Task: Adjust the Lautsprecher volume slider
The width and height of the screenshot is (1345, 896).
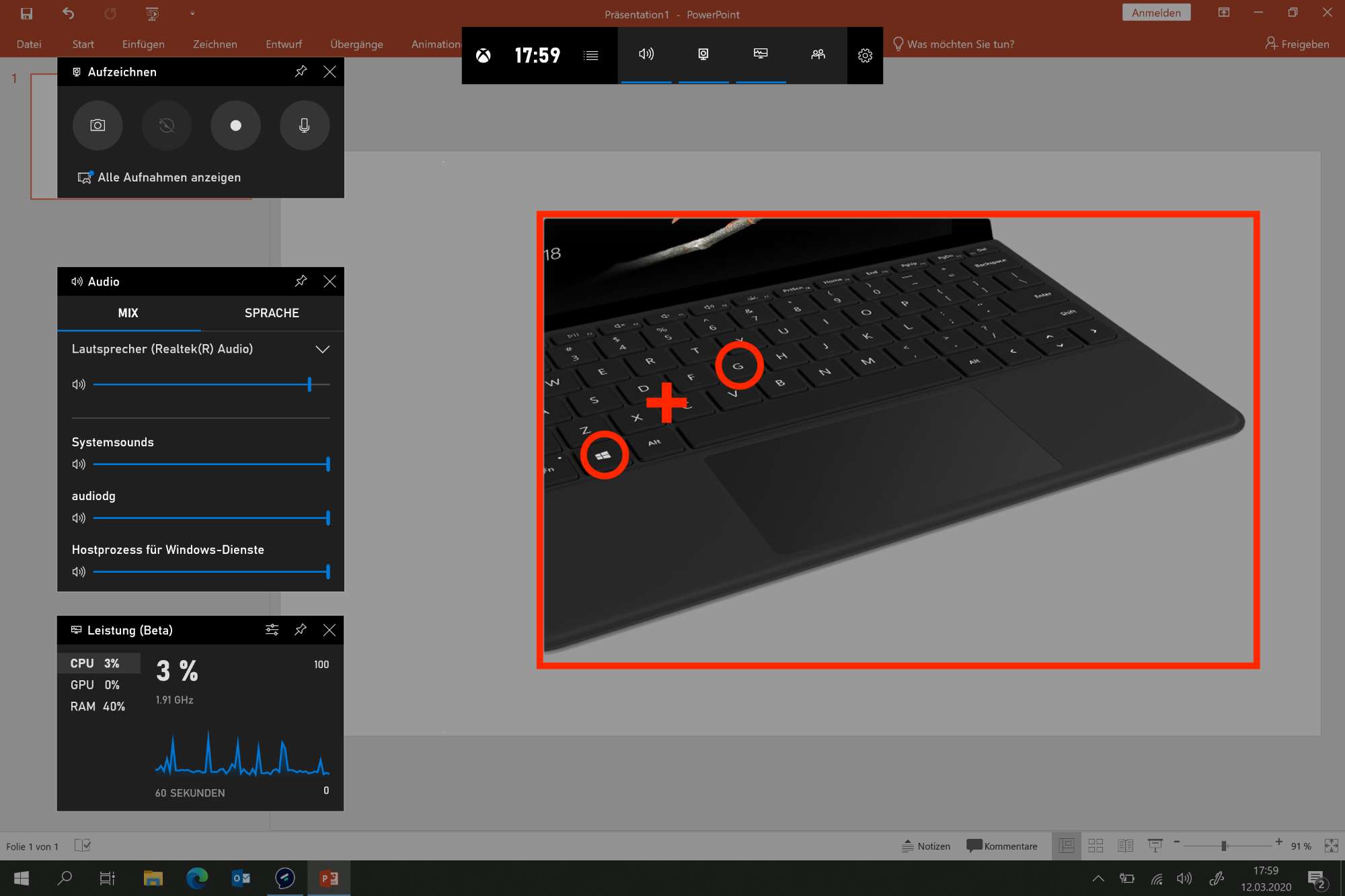Action: pos(309,384)
